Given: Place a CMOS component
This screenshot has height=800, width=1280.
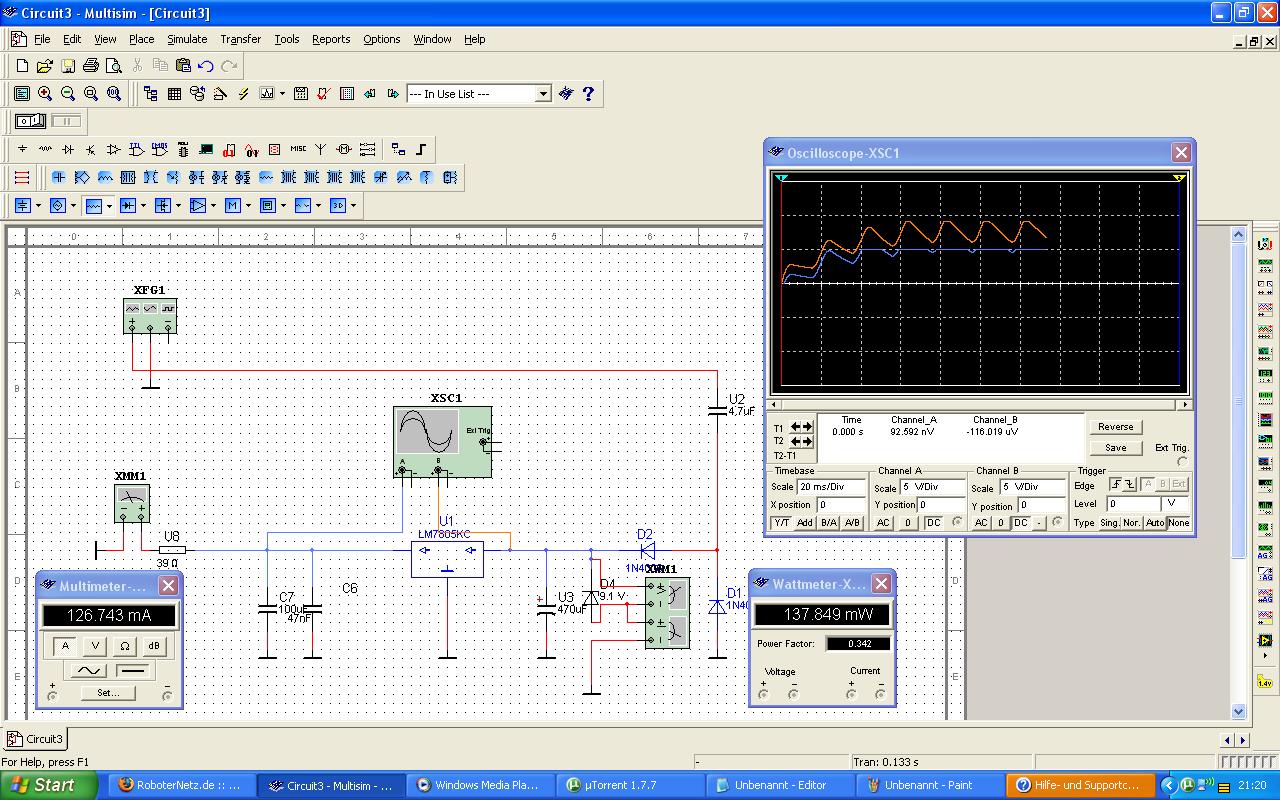Looking at the screenshot, I should [x=160, y=149].
